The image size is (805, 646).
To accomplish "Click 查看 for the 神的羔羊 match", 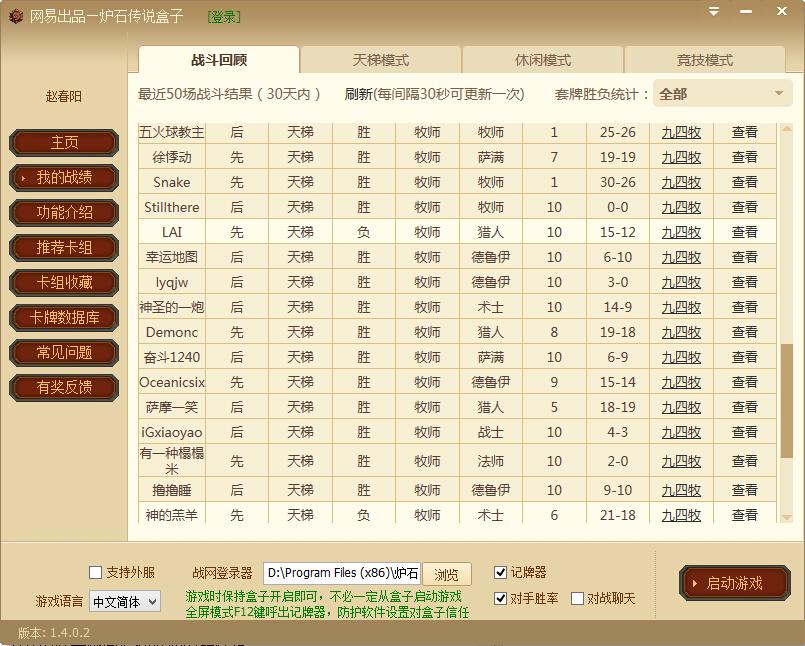I will coord(744,515).
